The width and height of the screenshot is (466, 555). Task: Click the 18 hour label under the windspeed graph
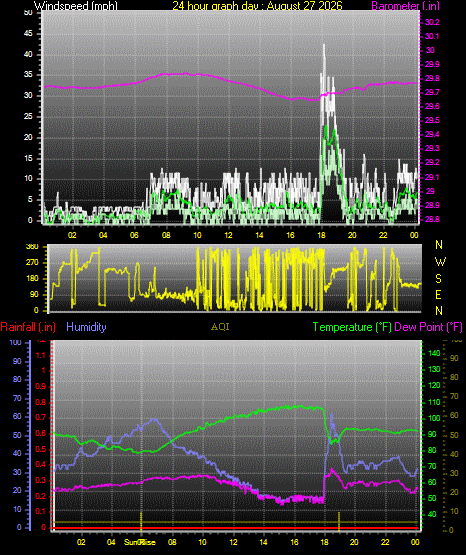(x=321, y=235)
